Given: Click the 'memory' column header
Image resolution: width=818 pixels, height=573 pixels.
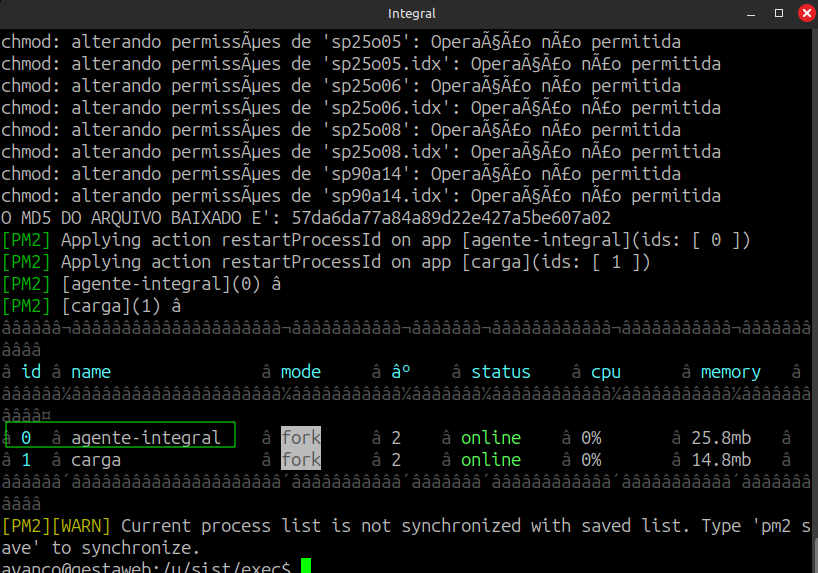Looking at the screenshot, I should coord(730,373).
